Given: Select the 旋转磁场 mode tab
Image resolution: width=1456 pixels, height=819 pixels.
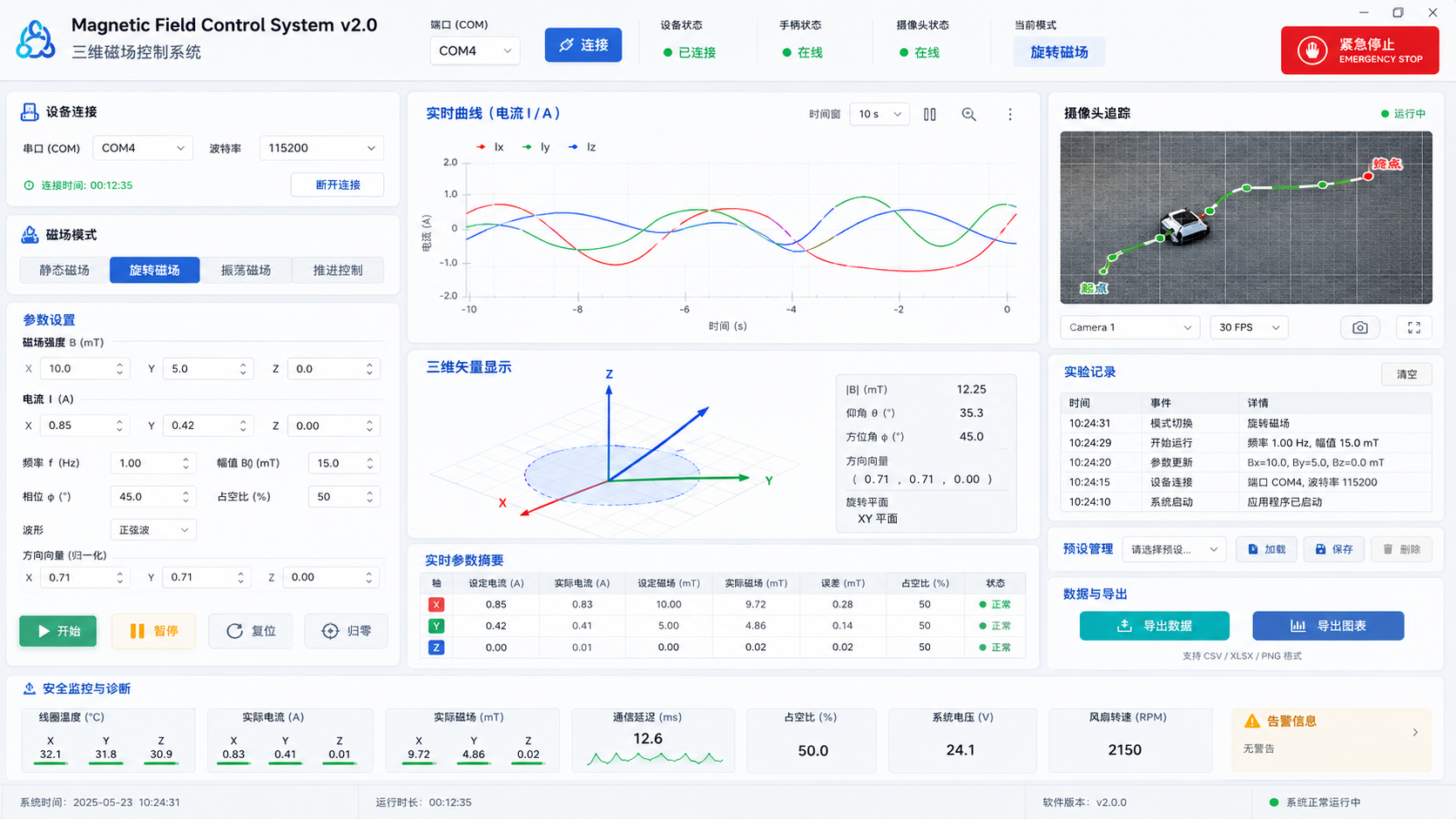Looking at the screenshot, I should click(154, 270).
